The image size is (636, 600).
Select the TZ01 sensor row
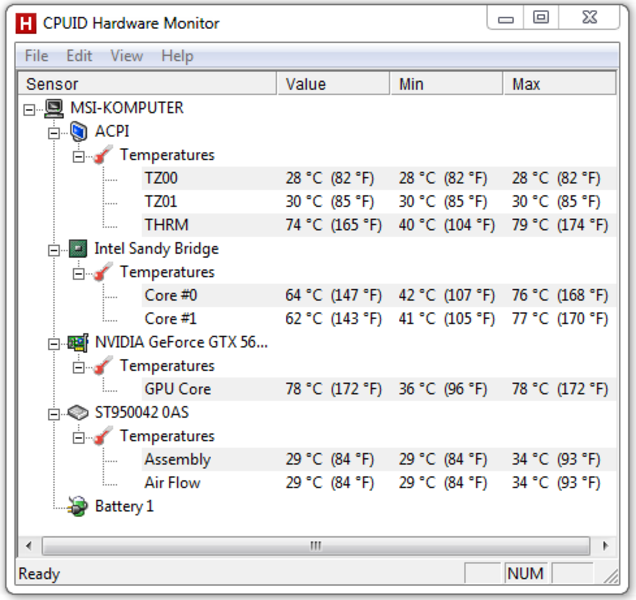click(x=379, y=202)
